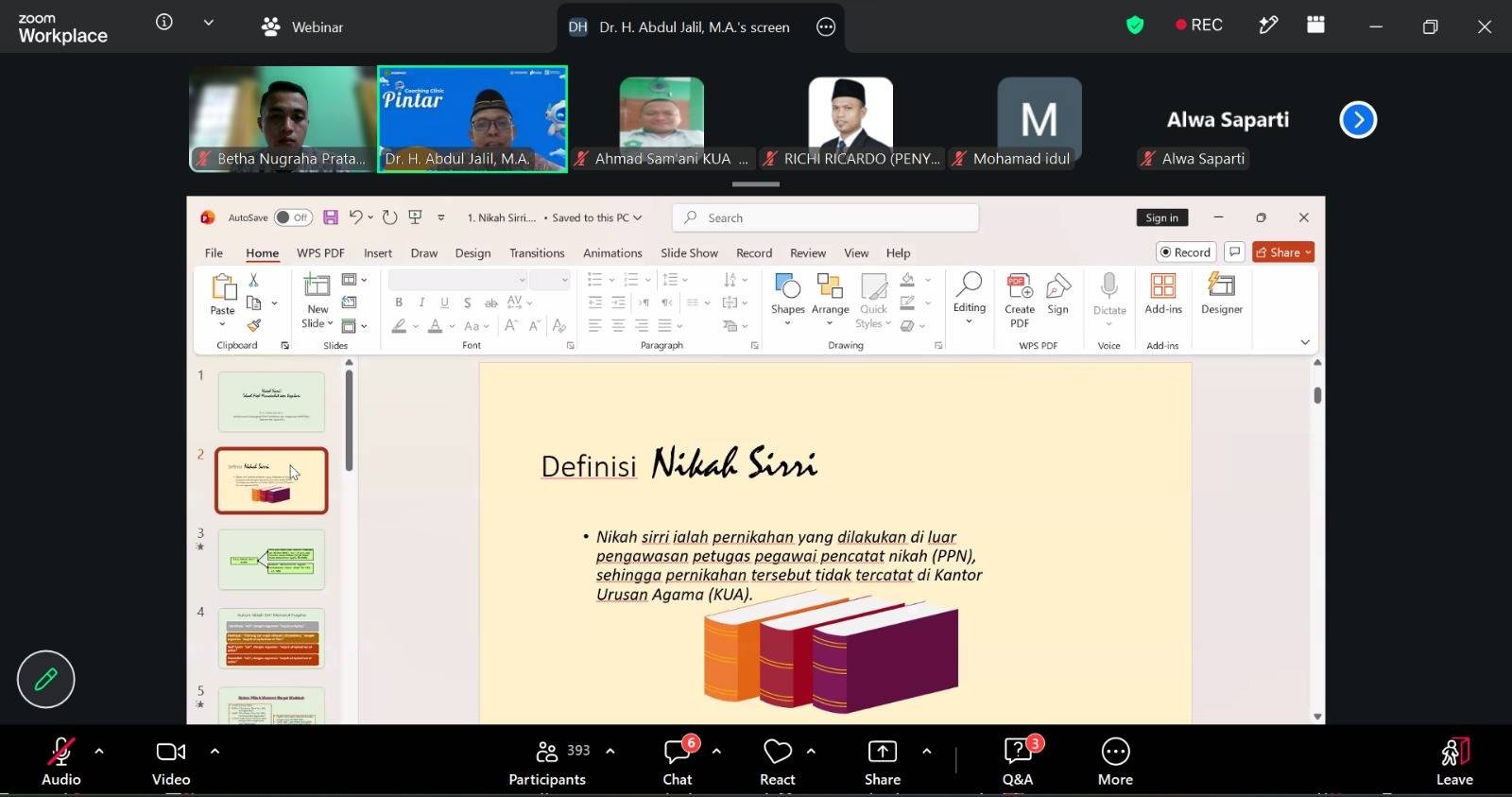Open the font size combo box
The image size is (1512, 797).
click(x=549, y=280)
